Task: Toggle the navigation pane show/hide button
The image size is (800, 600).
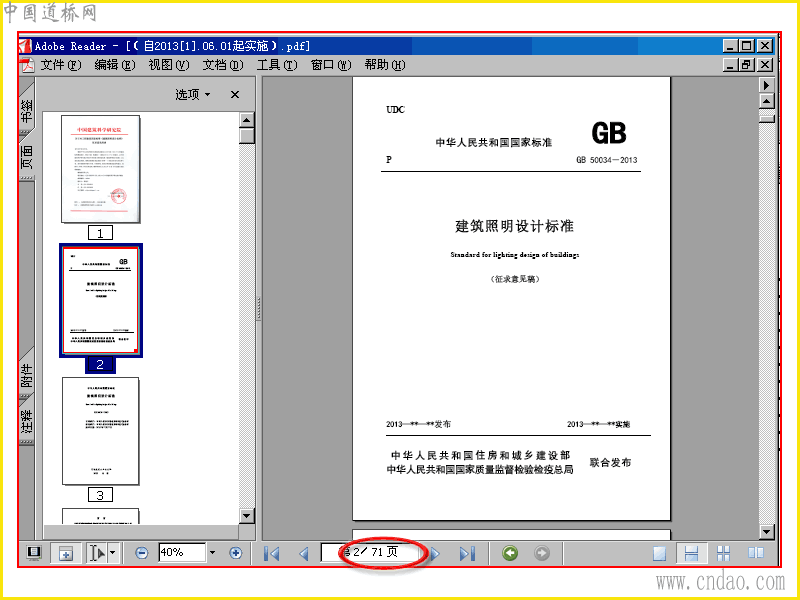Action: 34,553
